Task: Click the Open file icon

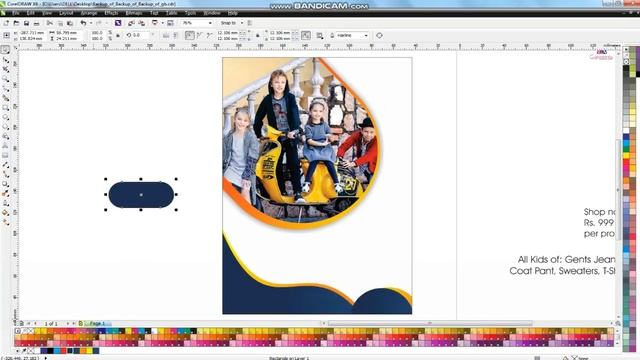Action: pos(16,23)
